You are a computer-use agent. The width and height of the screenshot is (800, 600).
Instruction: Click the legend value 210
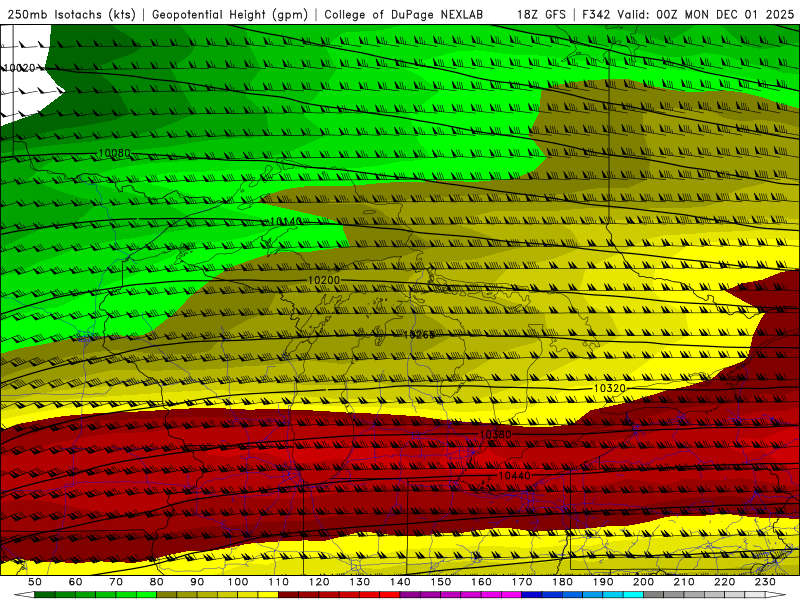click(684, 582)
